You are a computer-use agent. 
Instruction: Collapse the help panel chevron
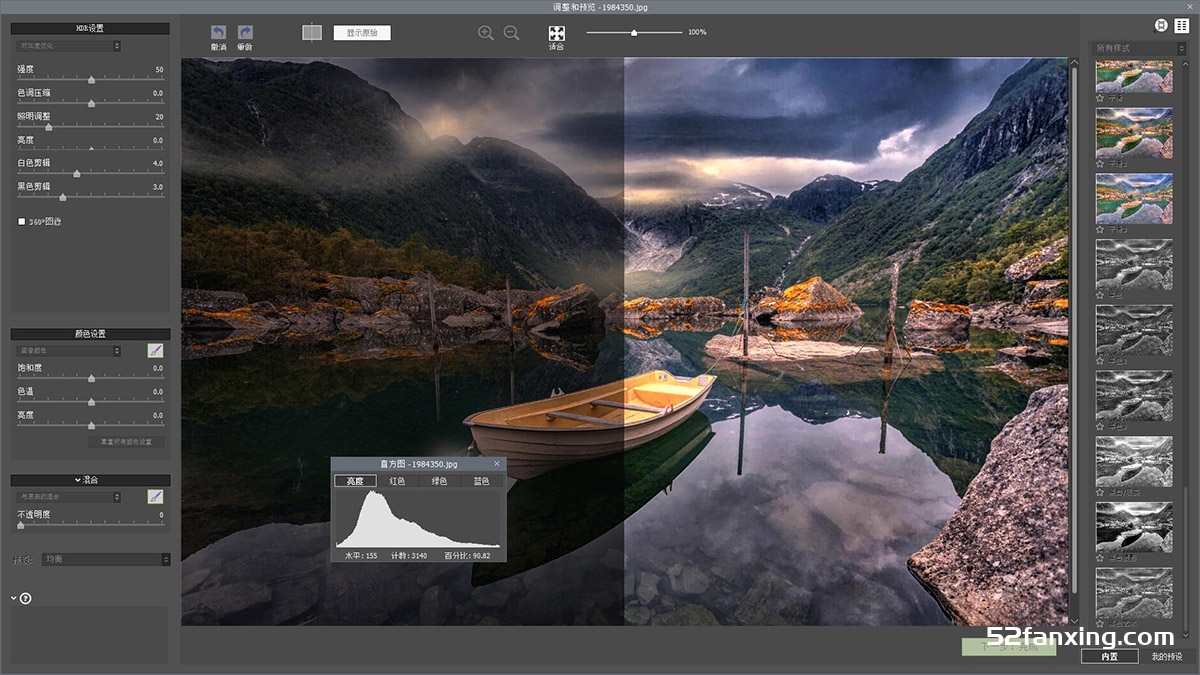14,599
